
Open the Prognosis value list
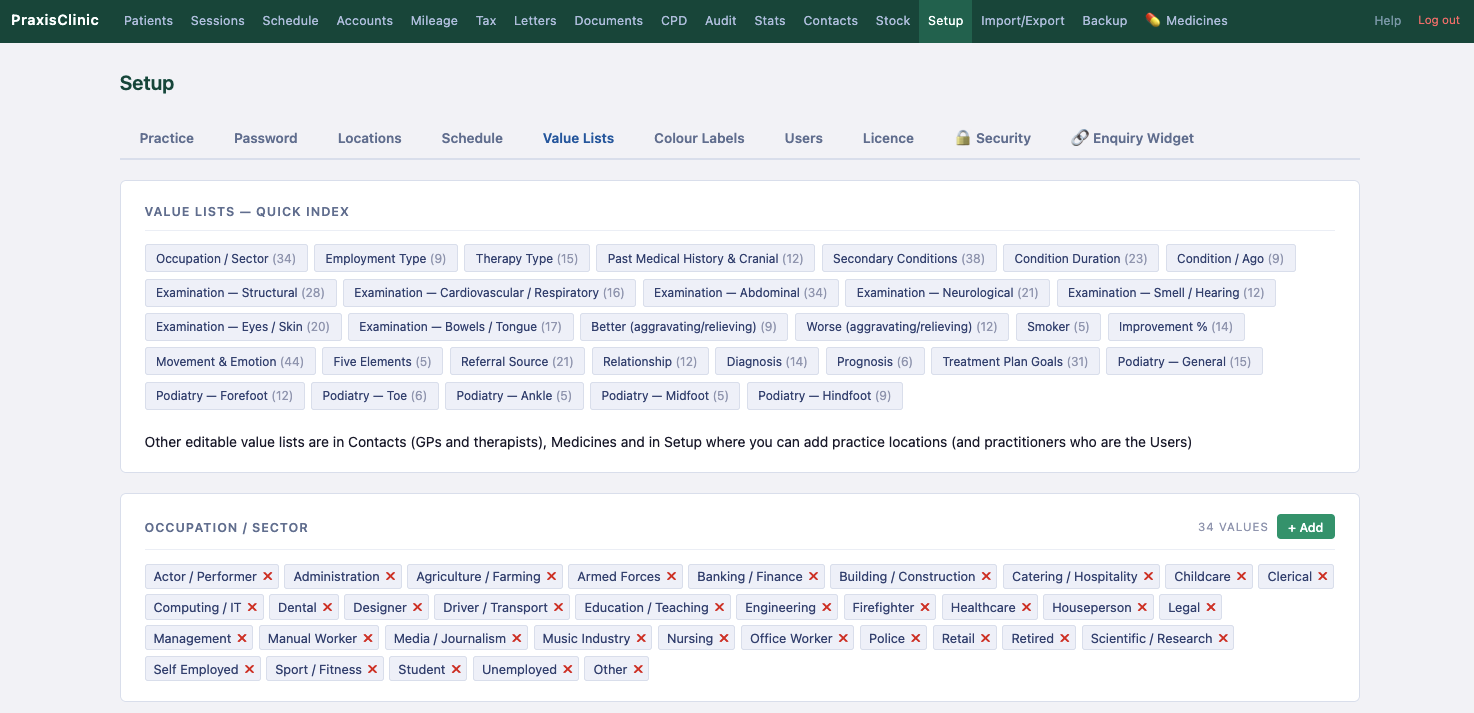coord(874,362)
